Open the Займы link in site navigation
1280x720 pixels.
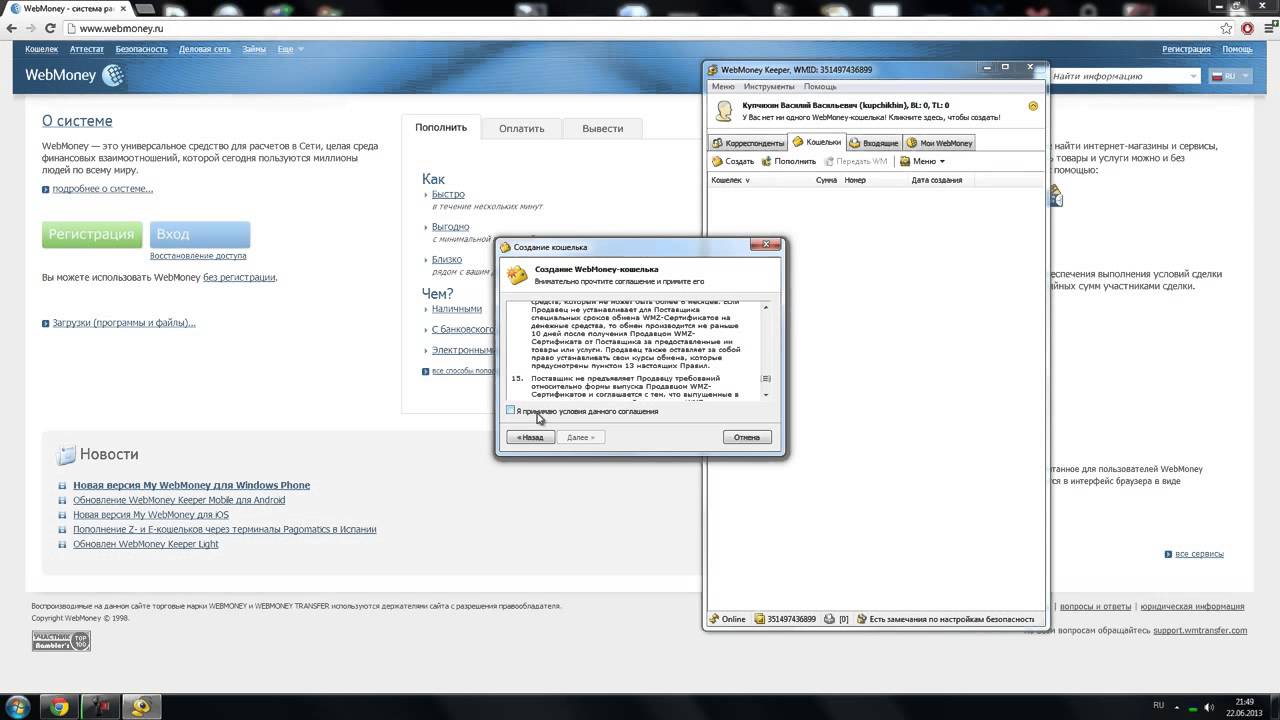click(x=254, y=49)
